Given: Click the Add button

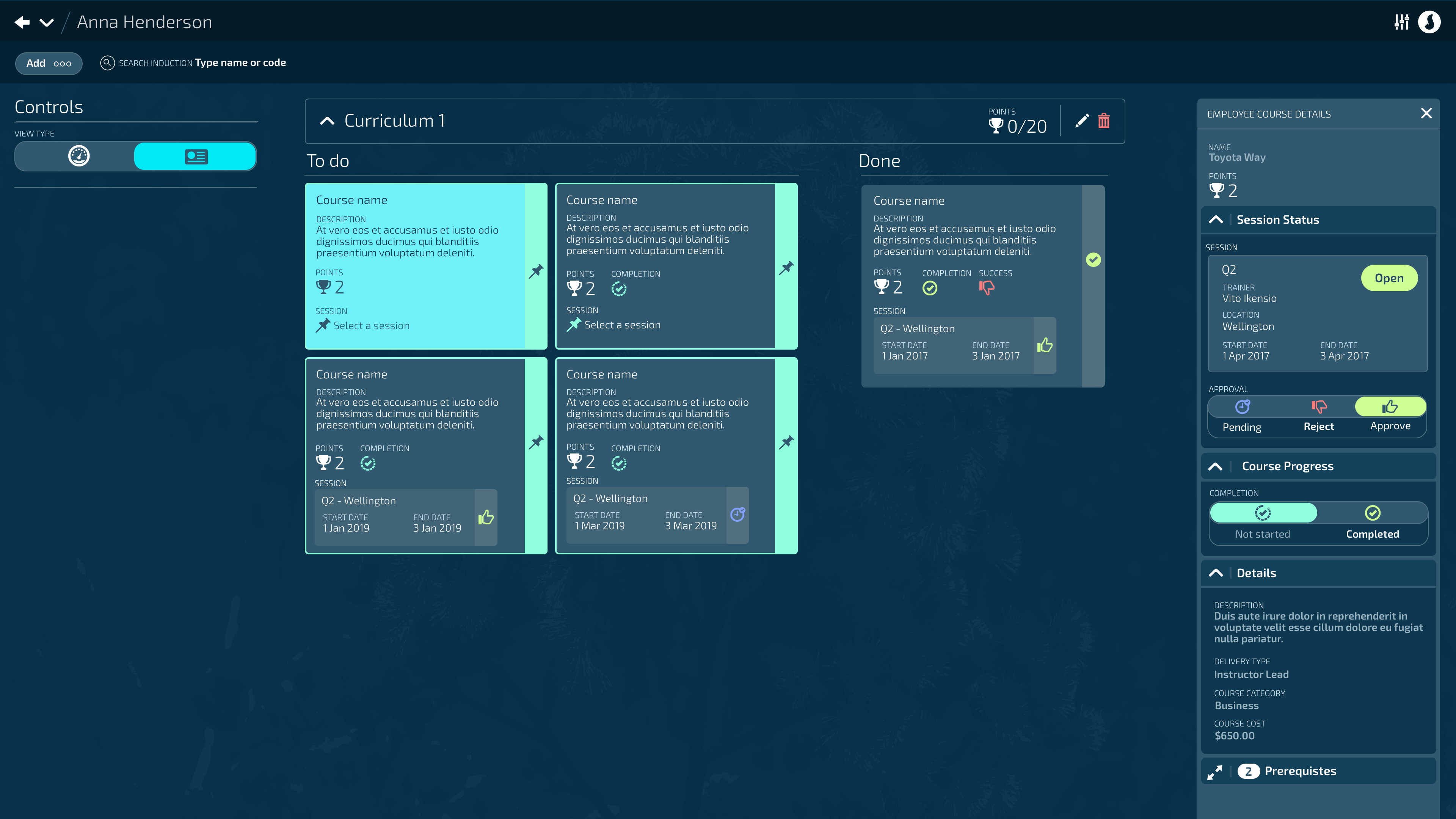Looking at the screenshot, I should tap(49, 63).
